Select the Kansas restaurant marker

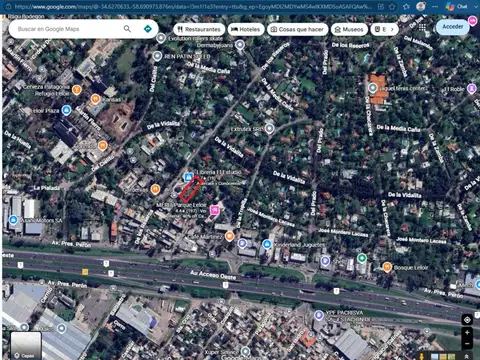pyautogui.click(x=96, y=99)
